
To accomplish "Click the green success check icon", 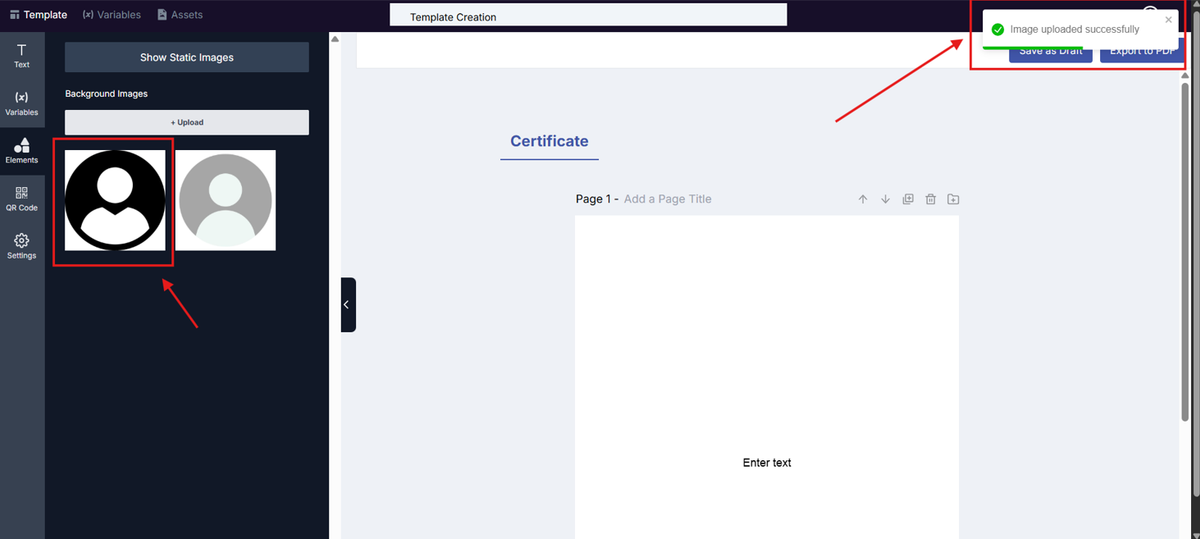I will click(997, 30).
